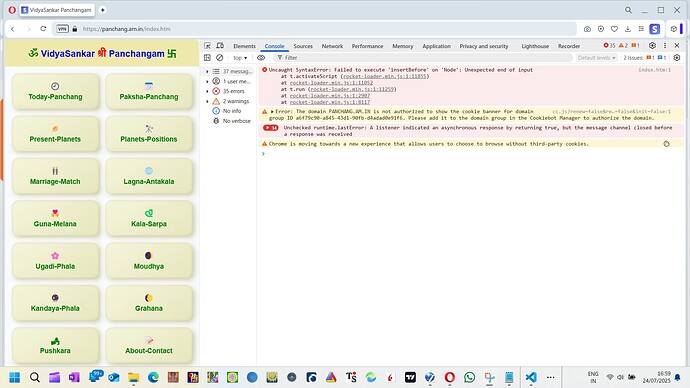Open the Marriage-Match button

(x=55, y=176)
